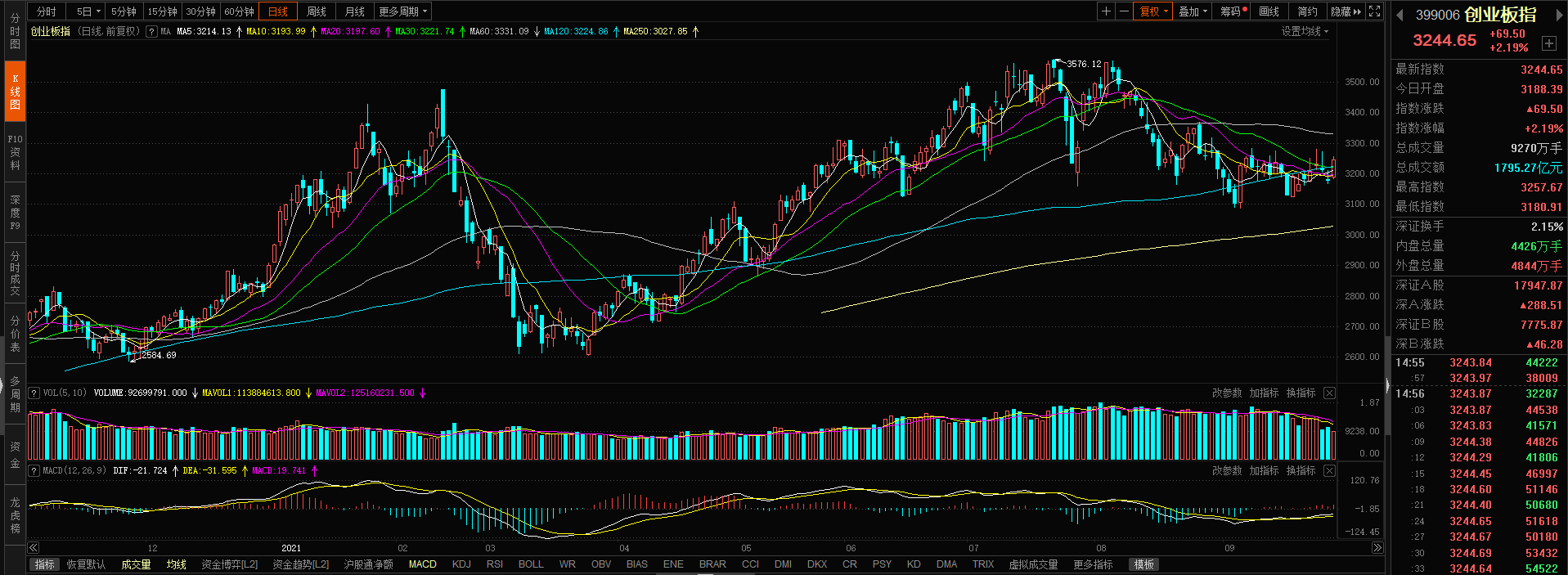Toggle the 均线 moving average overlay
The height and width of the screenshot is (575, 1568).
[176, 564]
